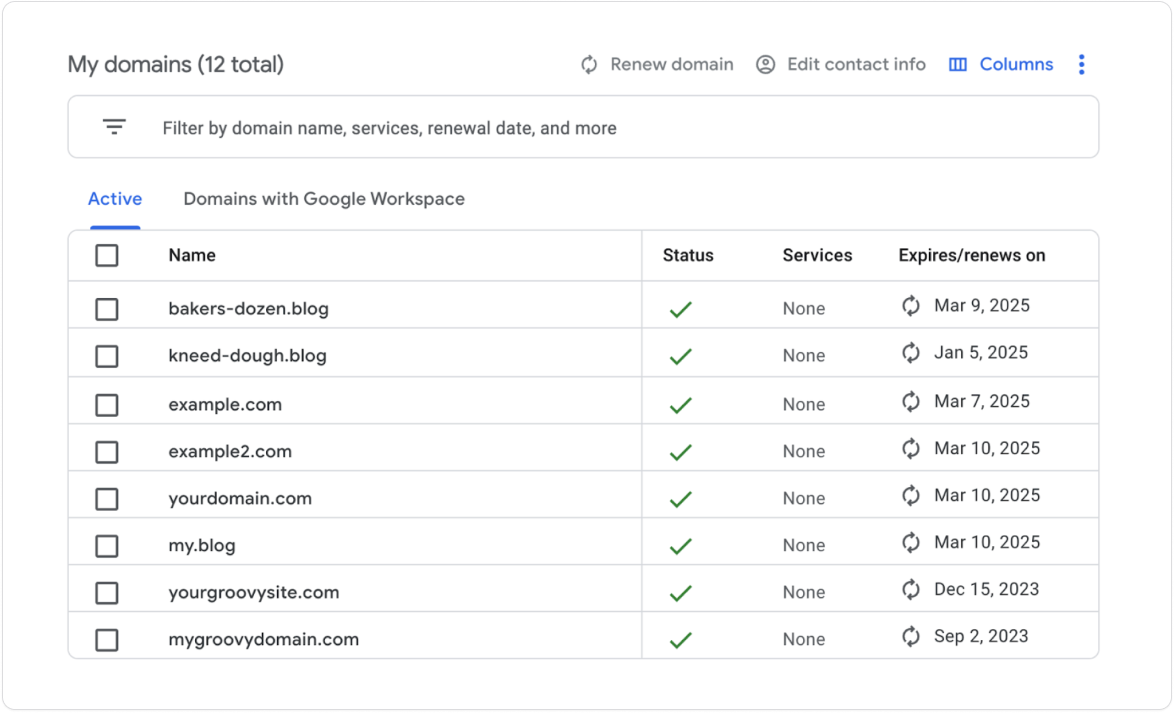The image size is (1174, 713).
Task: Click status checkmark for bakers-dozen.blog
Action: click(681, 309)
